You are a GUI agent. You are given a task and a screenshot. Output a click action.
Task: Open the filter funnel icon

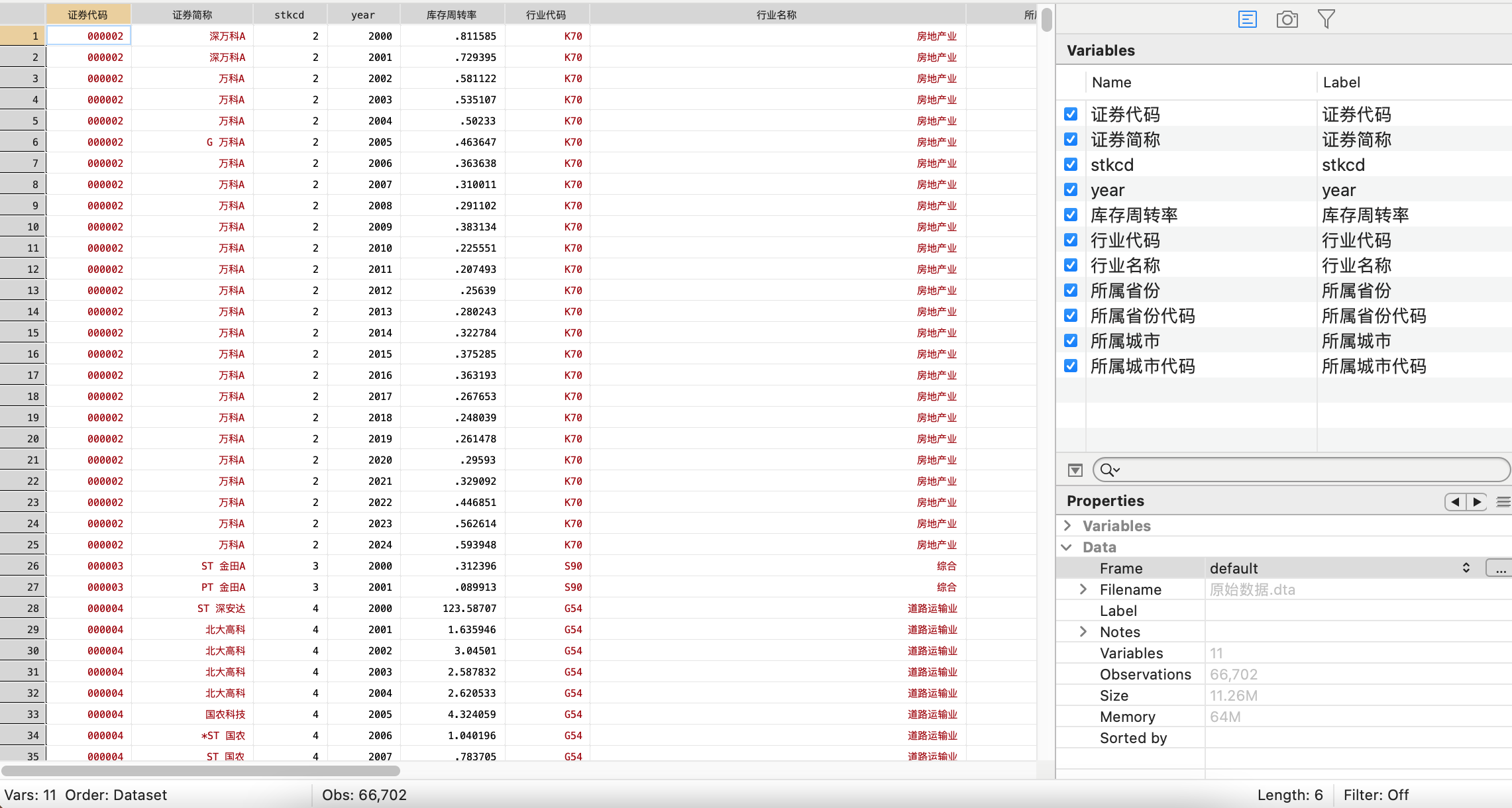click(x=1326, y=19)
